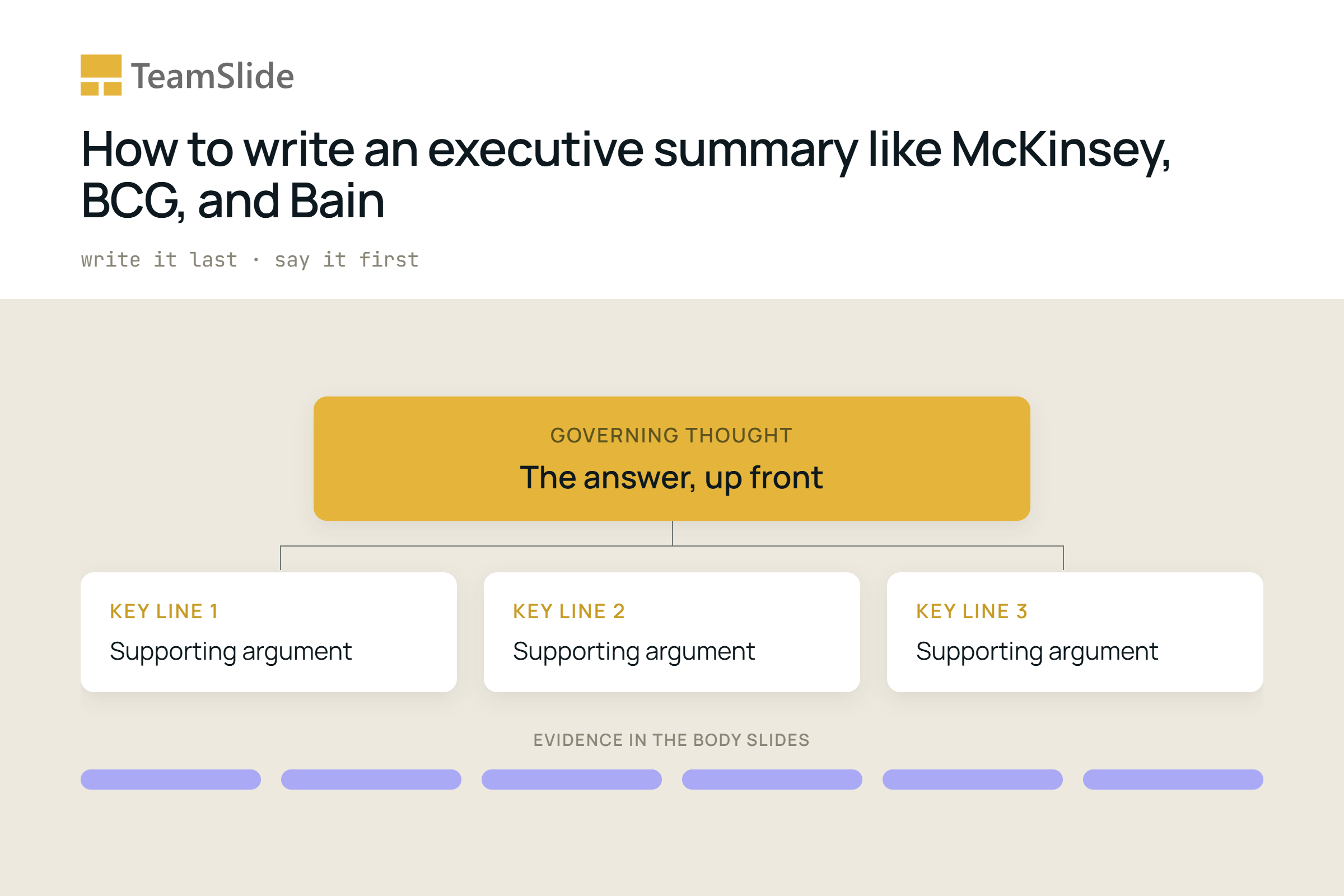The width and height of the screenshot is (1344, 896).
Task: Select the Governing Thought yellow box
Action: click(671, 458)
